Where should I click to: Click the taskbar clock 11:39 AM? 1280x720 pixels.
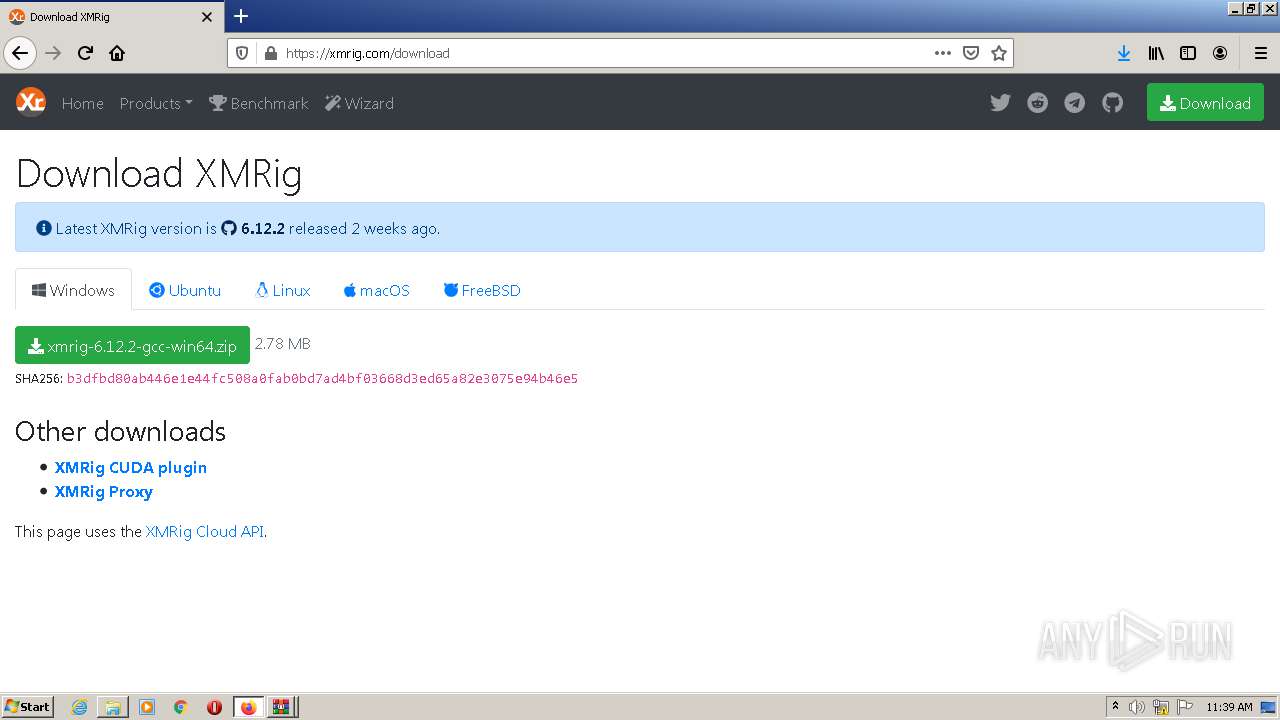[1229, 707]
